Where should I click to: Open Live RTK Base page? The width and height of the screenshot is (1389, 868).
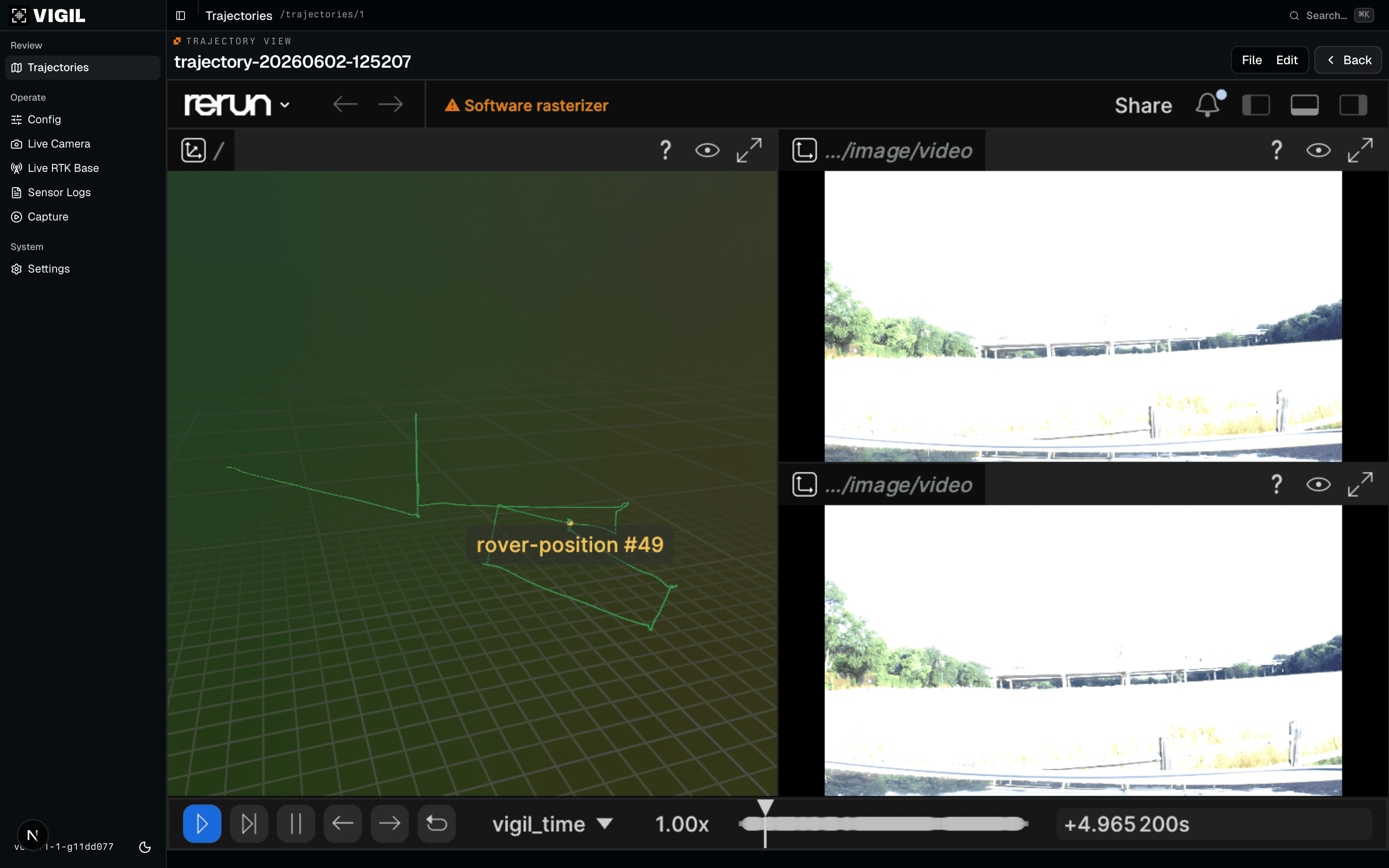pos(82,168)
